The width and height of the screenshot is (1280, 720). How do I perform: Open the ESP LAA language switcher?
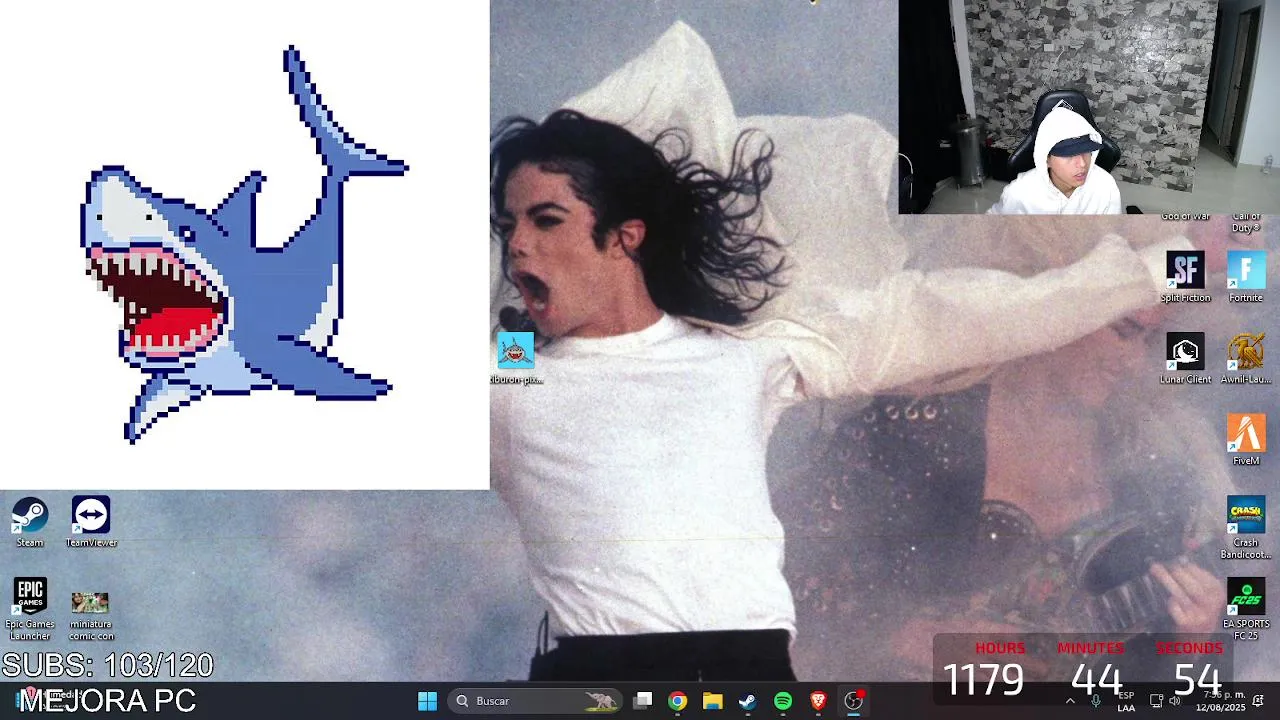1126,701
